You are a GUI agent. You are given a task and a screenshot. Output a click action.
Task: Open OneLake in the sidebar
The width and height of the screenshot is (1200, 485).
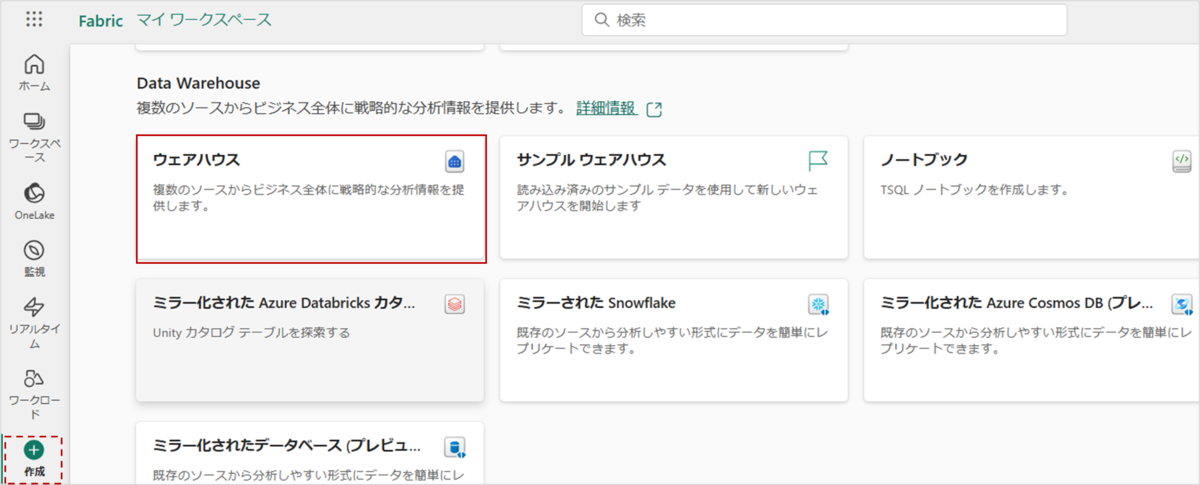coord(34,201)
